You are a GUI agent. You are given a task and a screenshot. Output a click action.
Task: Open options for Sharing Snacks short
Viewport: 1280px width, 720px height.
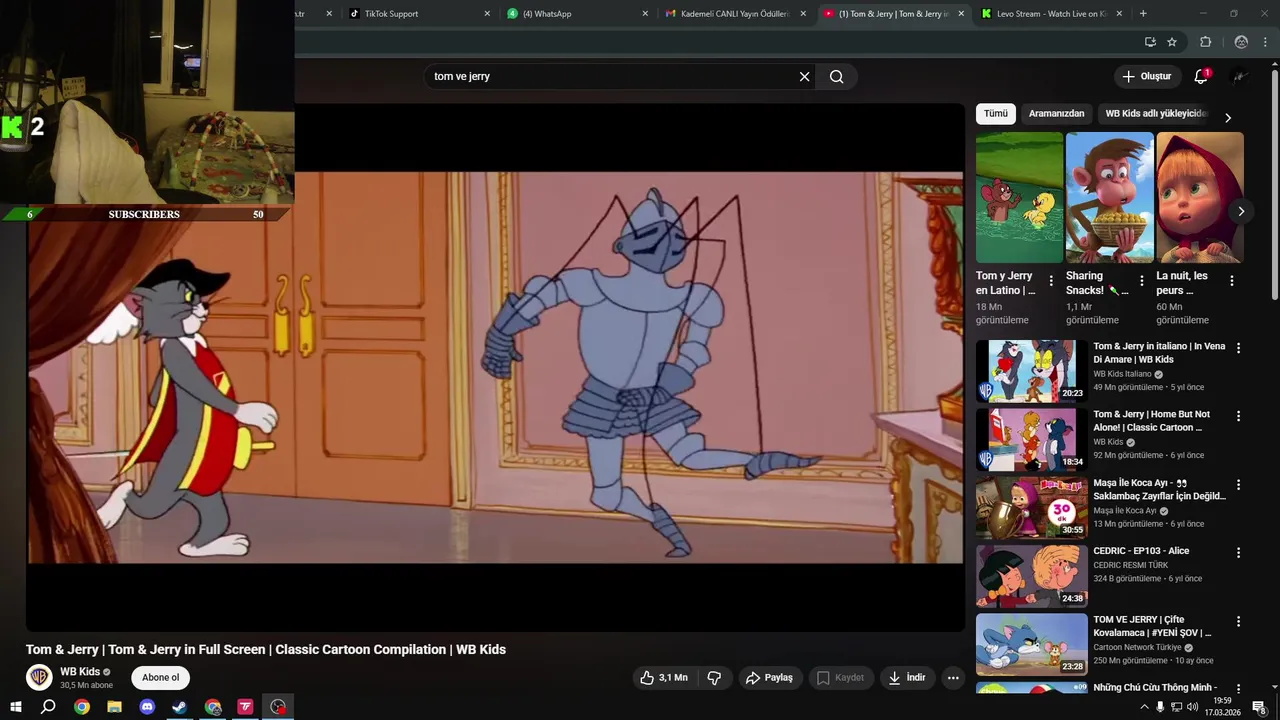coord(1141,281)
